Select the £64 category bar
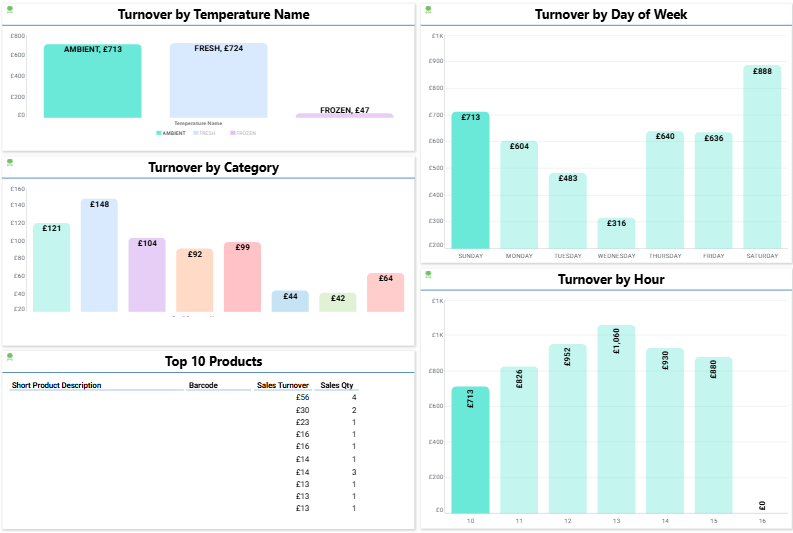Screen dimensions: 793x533 [385, 292]
